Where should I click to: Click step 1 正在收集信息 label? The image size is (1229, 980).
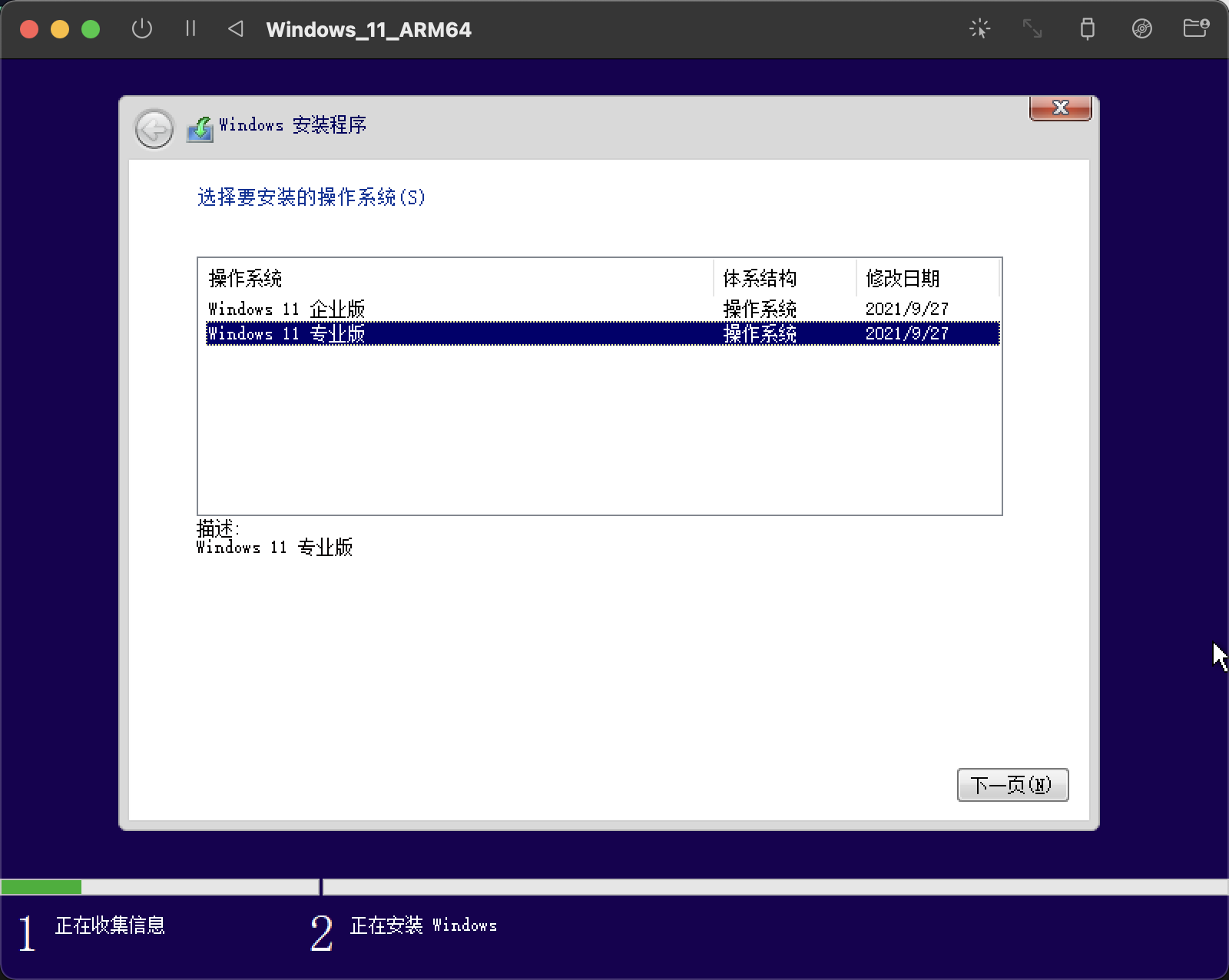(x=110, y=926)
